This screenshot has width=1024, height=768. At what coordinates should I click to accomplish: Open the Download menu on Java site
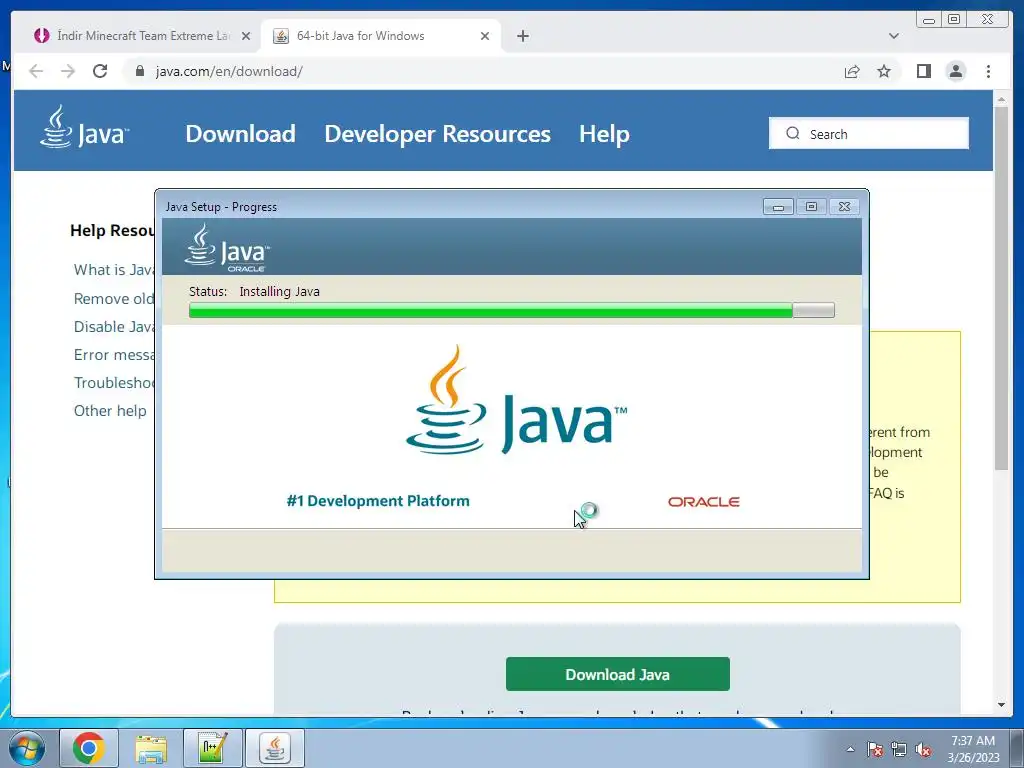[240, 134]
